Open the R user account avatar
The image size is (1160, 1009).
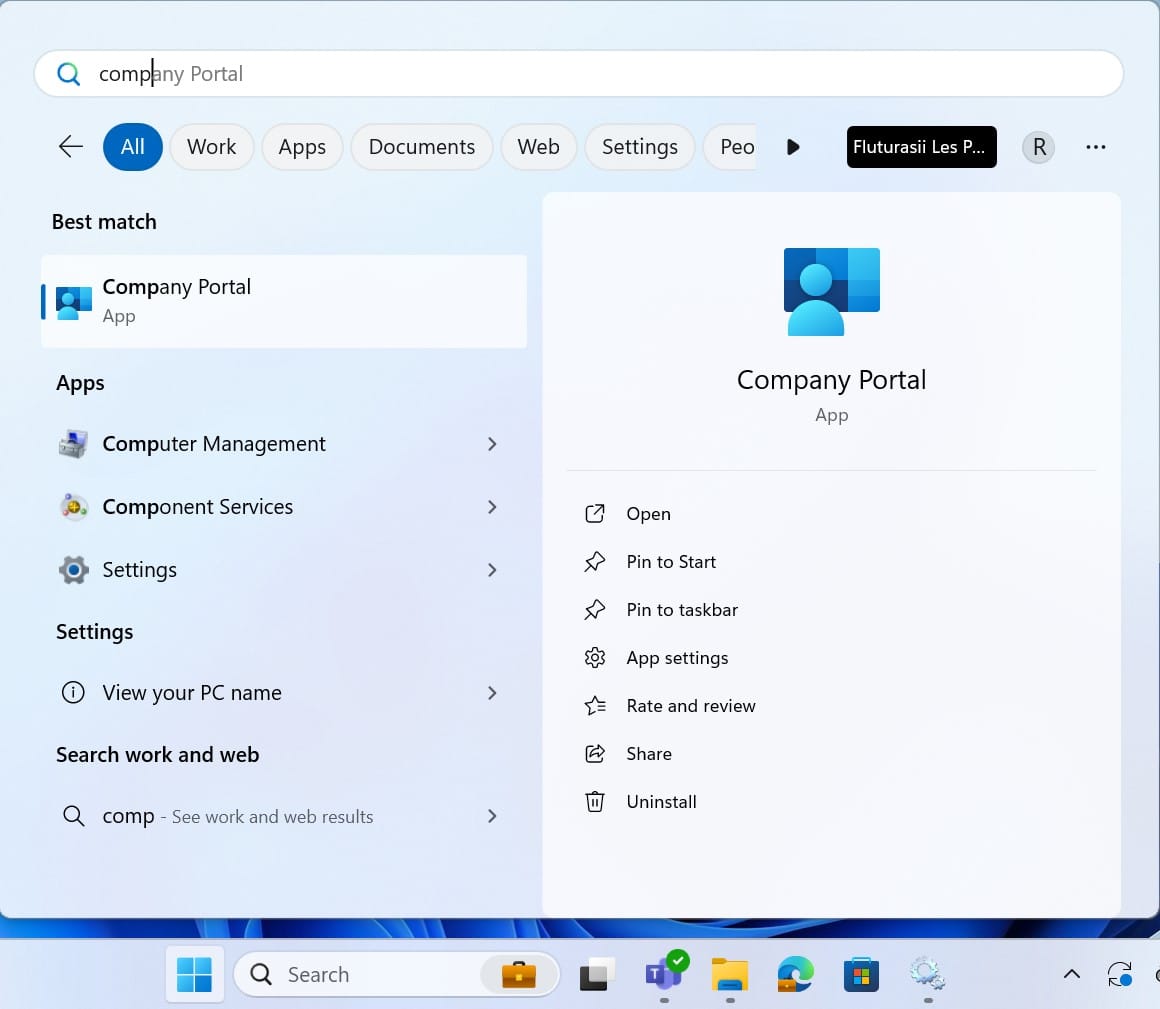click(x=1039, y=146)
